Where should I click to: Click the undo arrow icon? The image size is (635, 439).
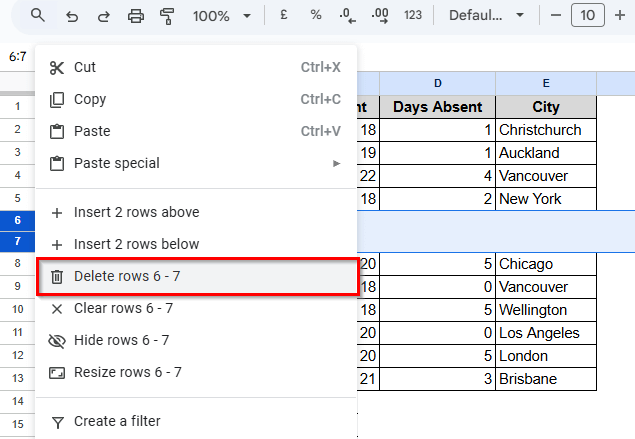tap(71, 16)
